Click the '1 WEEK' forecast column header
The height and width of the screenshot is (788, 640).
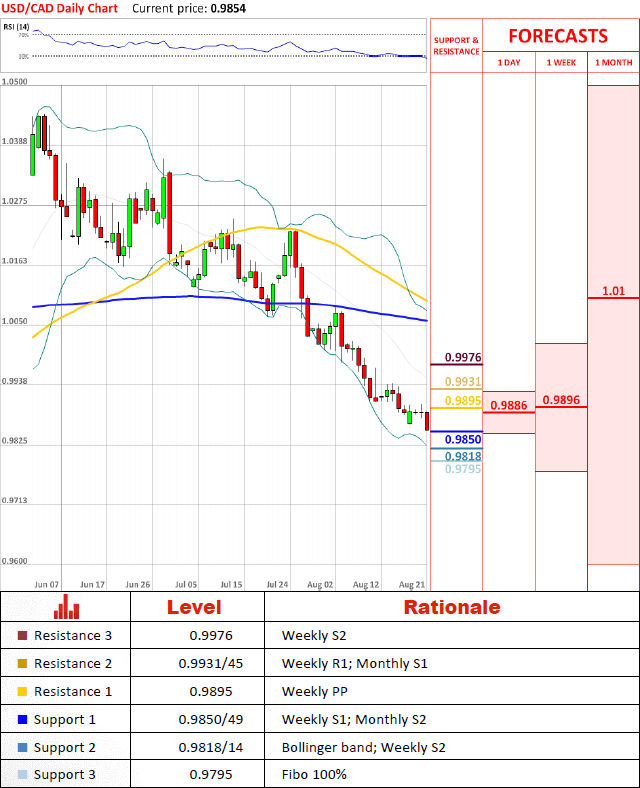[x=561, y=63]
